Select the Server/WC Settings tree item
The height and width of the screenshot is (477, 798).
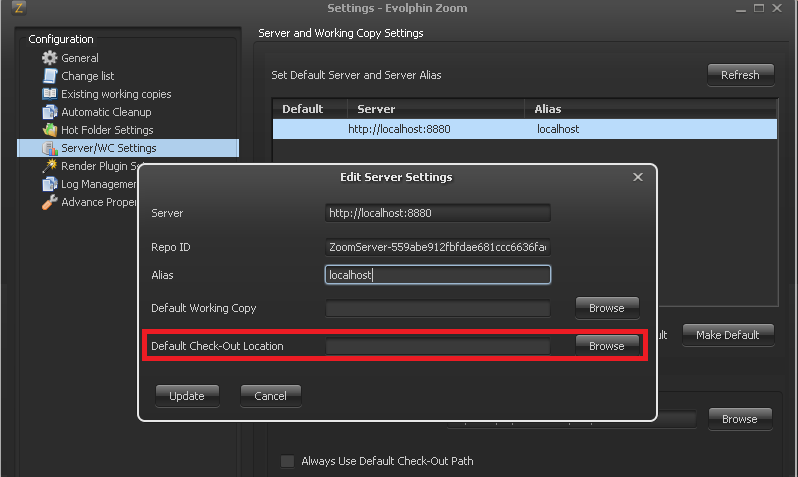coord(108,148)
